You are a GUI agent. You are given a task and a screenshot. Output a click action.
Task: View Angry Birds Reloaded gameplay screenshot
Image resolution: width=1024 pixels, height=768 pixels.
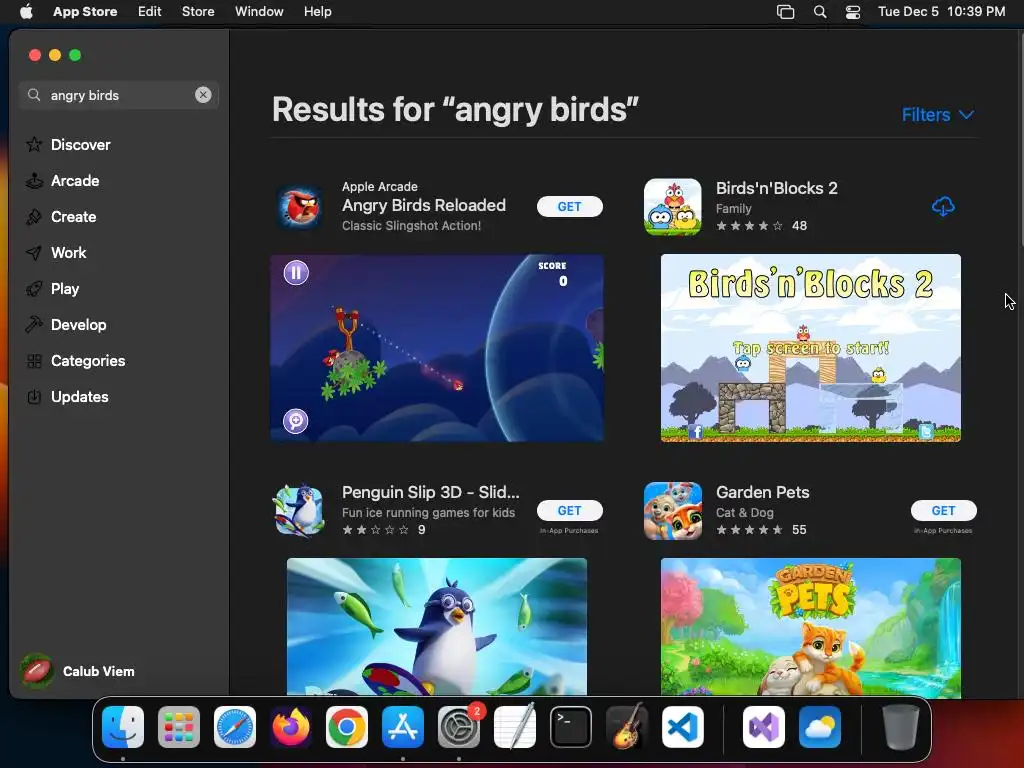click(437, 348)
